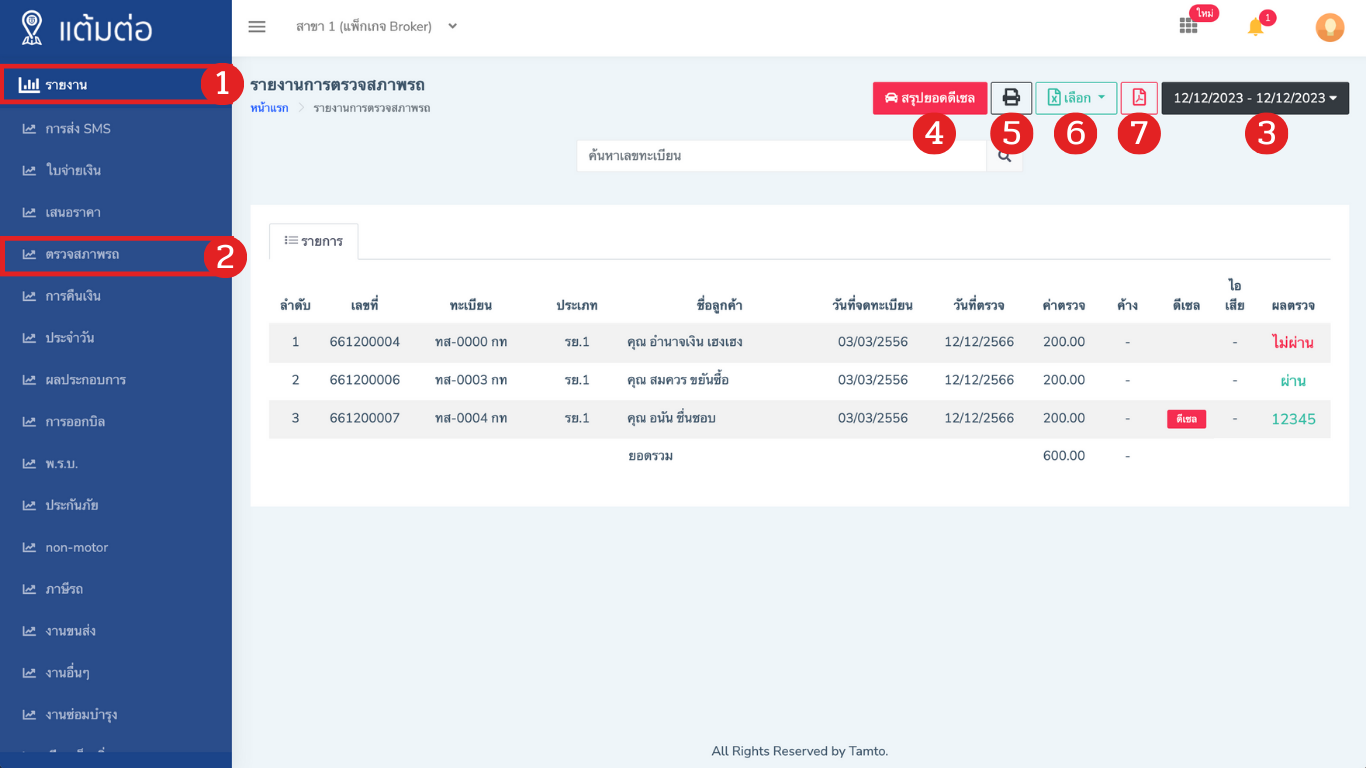
Task: Click the หน้าแรก breadcrumb link
Action: [x=269, y=108]
